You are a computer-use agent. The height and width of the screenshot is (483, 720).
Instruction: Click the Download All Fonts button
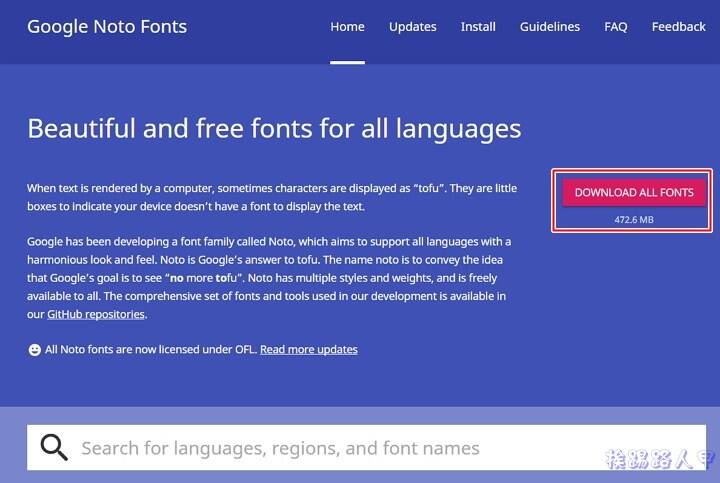click(634, 192)
